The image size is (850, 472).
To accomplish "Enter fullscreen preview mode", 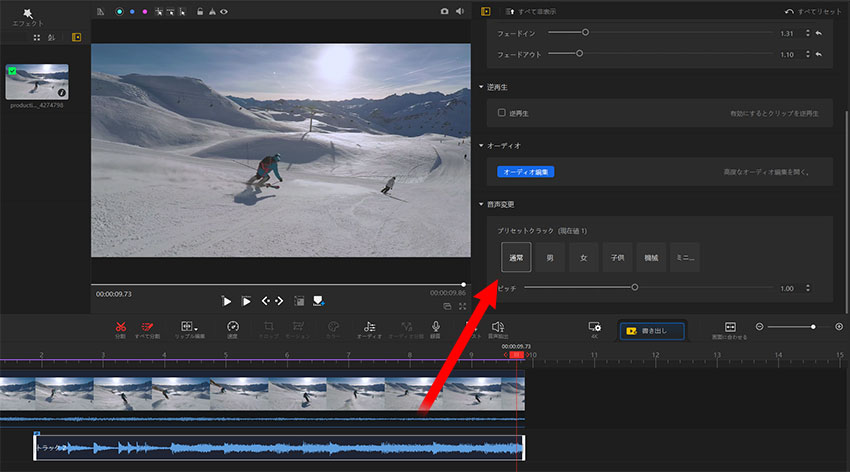I will click(x=462, y=306).
